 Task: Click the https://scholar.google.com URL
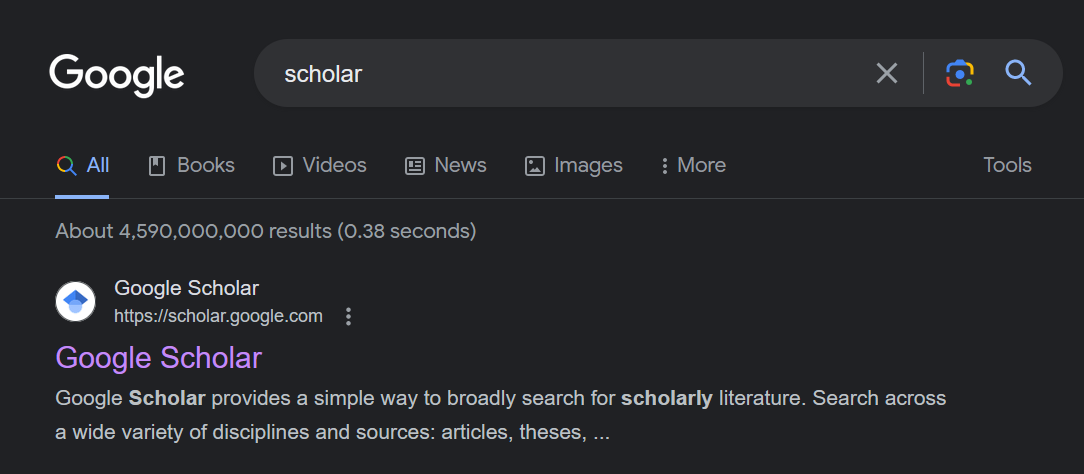point(218,316)
